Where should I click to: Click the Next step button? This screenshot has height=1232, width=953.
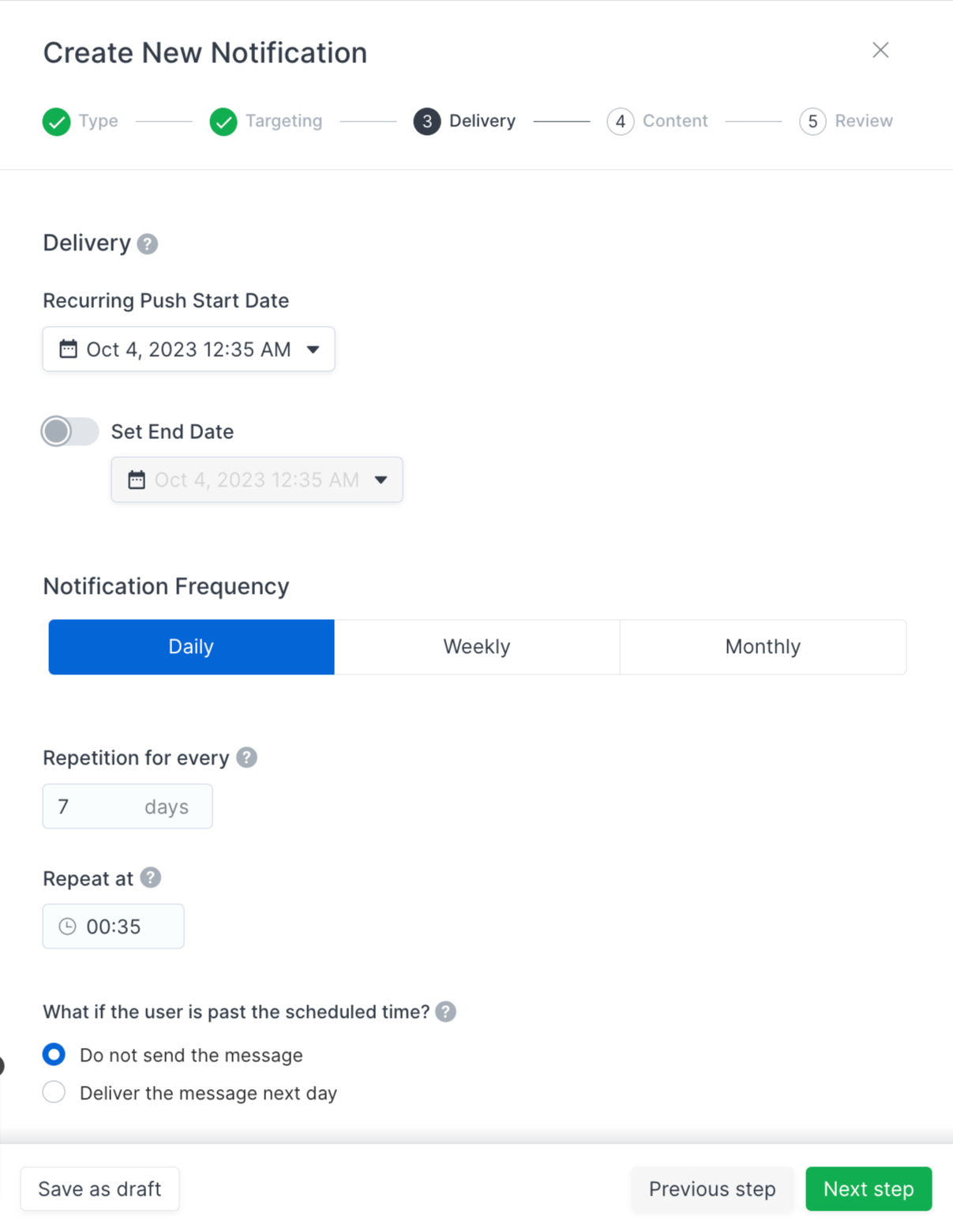click(869, 1189)
